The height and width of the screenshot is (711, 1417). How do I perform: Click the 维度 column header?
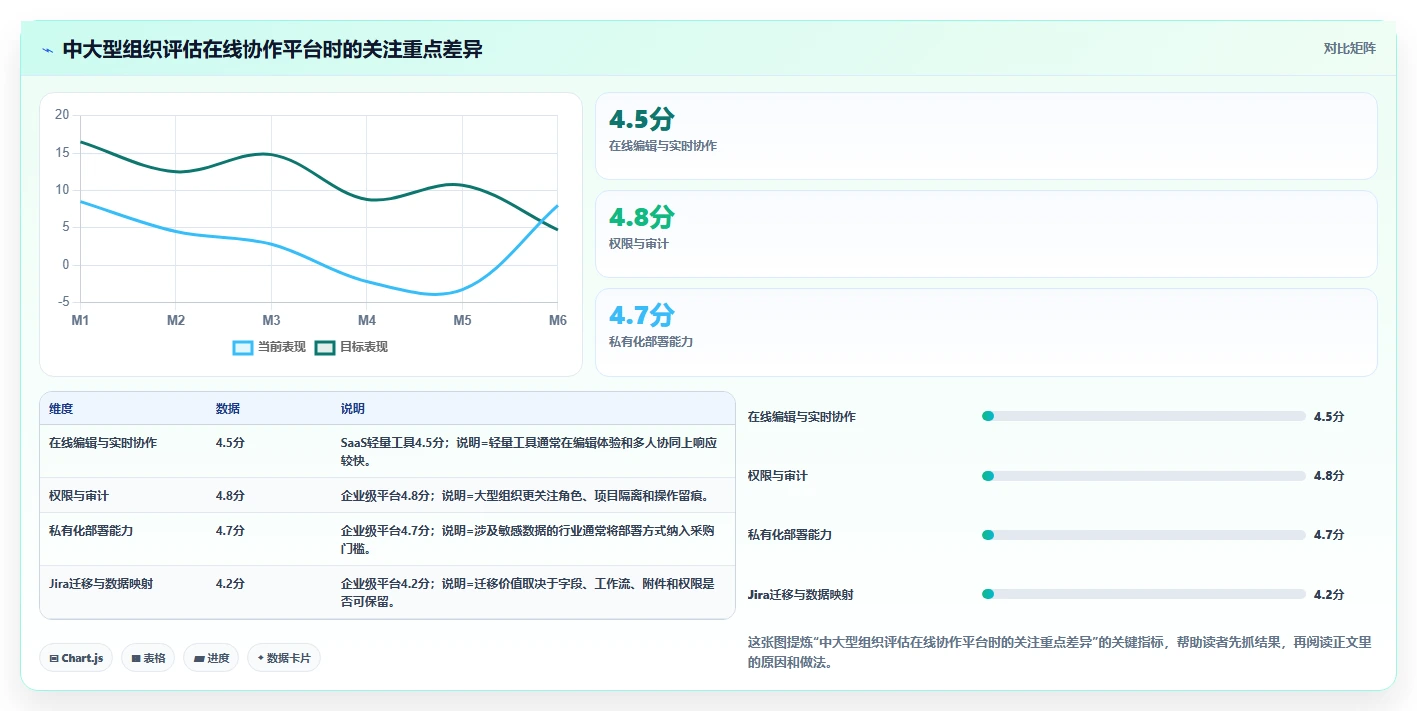click(61, 409)
